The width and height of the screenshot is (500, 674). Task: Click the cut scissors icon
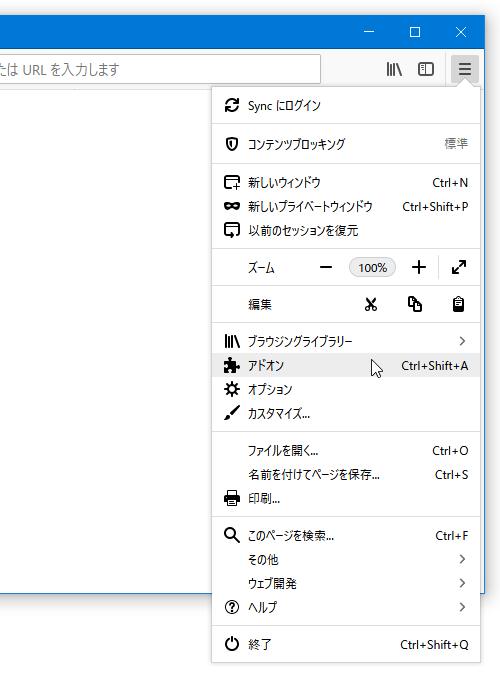click(371, 304)
